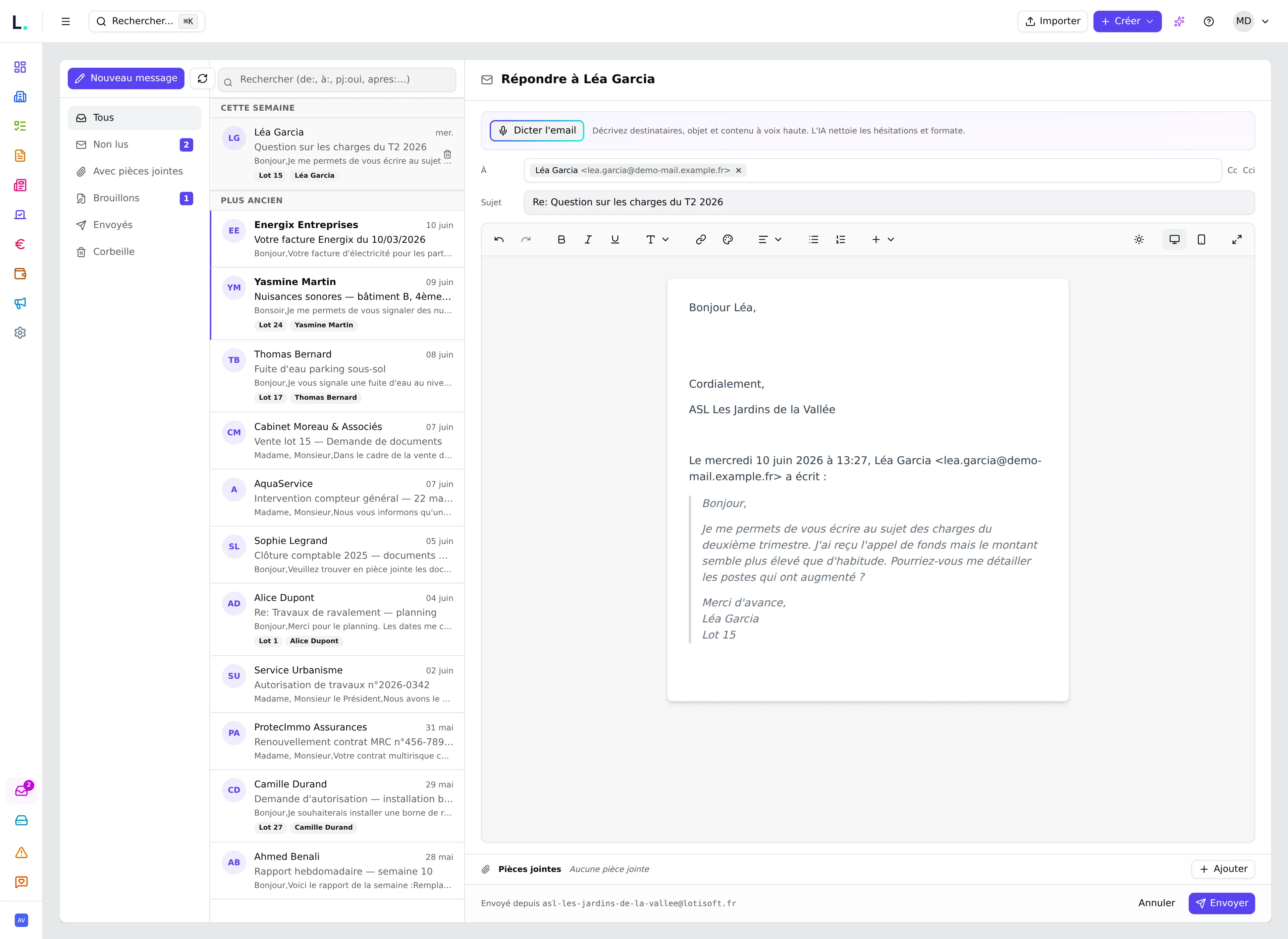
Task: Redo the last edit in editor
Action: pos(526,240)
